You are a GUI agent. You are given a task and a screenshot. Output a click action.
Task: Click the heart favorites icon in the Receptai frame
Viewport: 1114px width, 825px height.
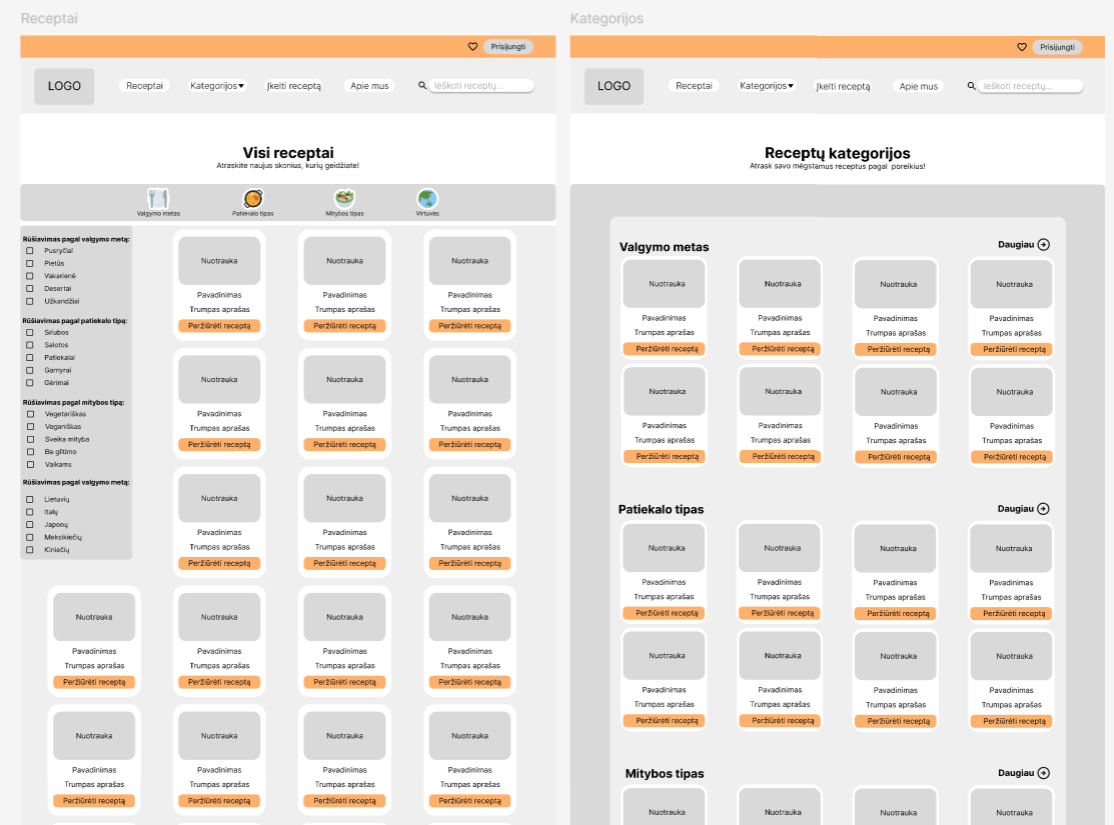tap(473, 47)
